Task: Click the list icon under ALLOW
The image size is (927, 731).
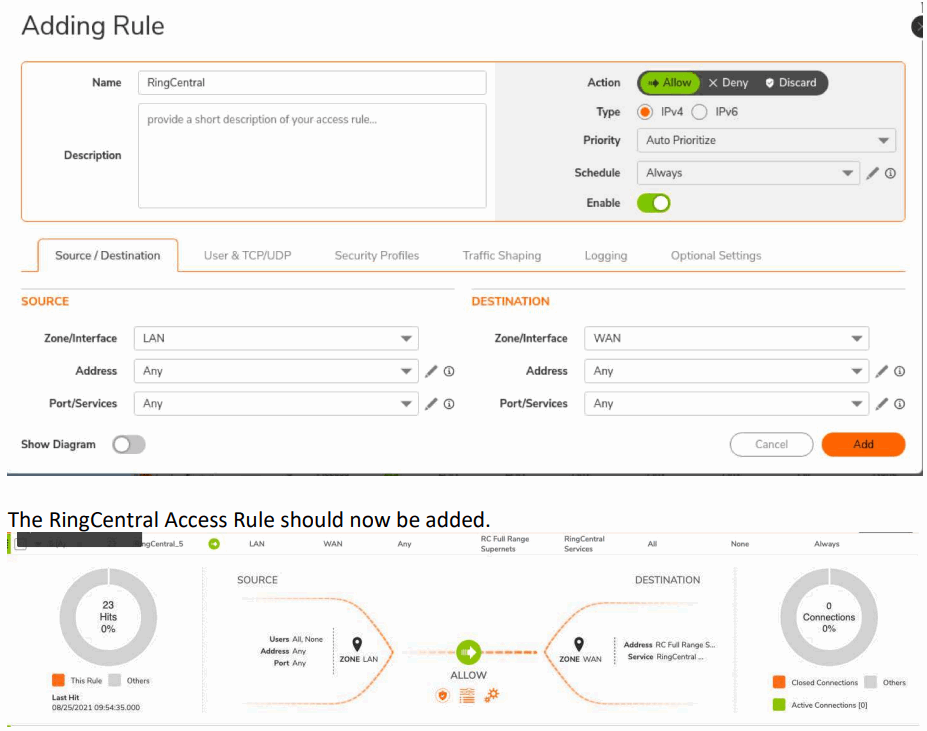Action: coord(467,696)
